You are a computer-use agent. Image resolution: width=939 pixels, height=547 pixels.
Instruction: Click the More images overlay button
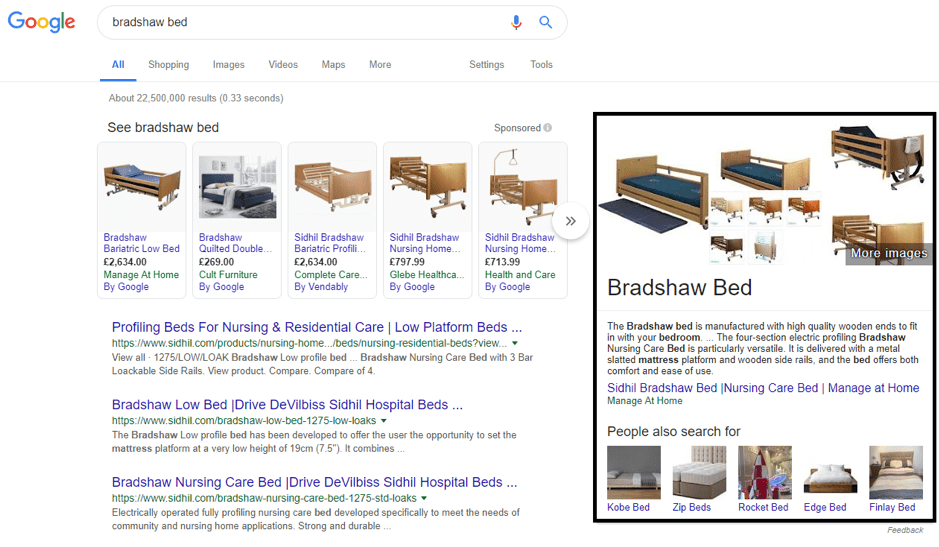(888, 254)
